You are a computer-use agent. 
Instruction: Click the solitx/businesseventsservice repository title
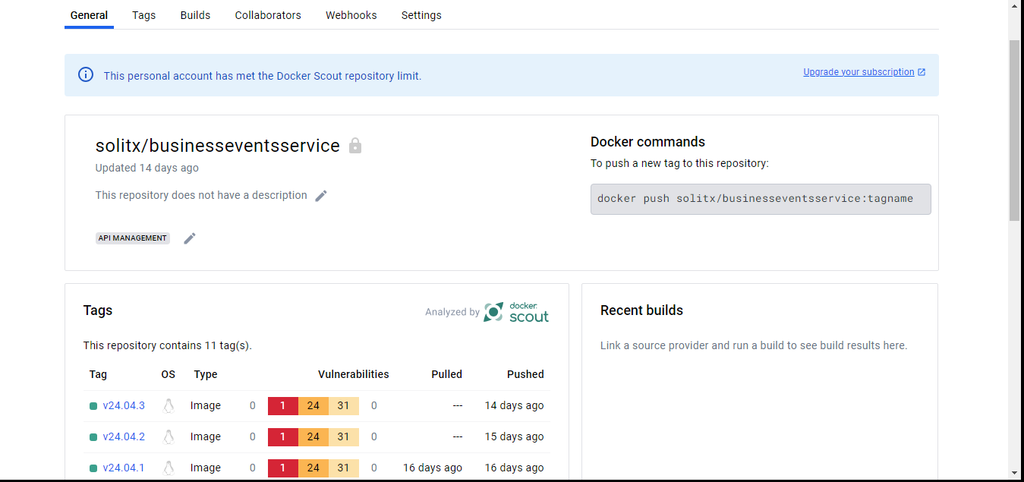pos(217,145)
